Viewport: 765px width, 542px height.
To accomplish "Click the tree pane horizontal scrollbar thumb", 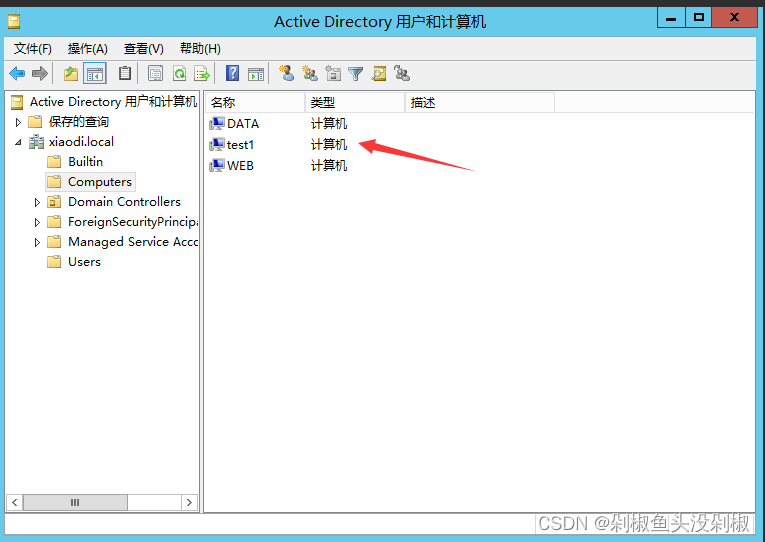I will click(x=75, y=502).
